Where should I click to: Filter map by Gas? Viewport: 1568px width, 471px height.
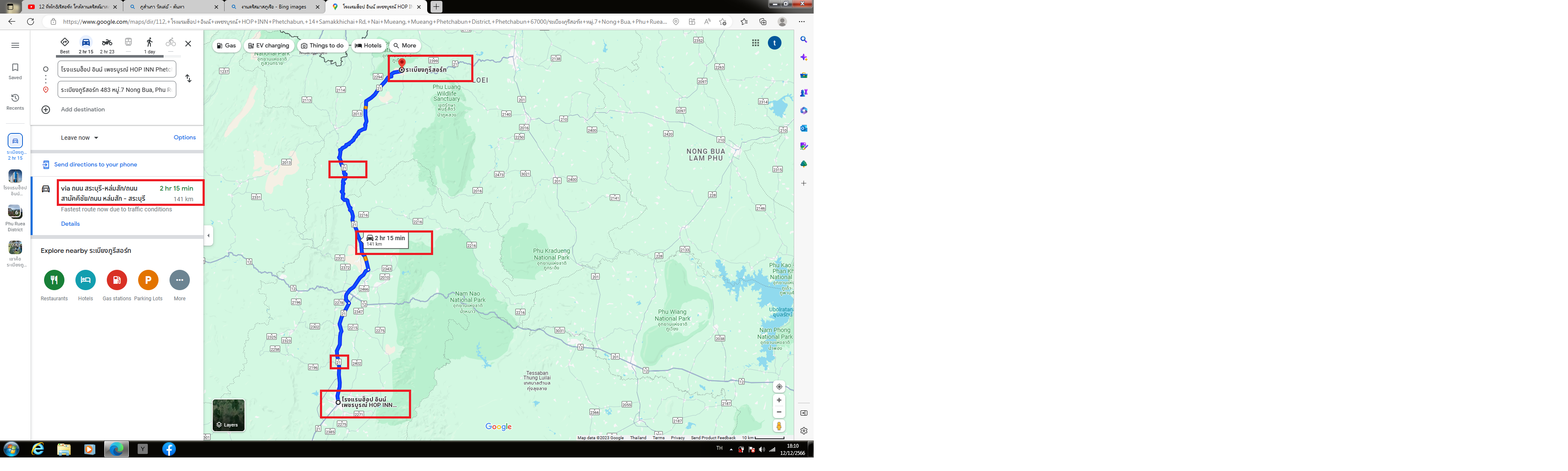tap(226, 46)
